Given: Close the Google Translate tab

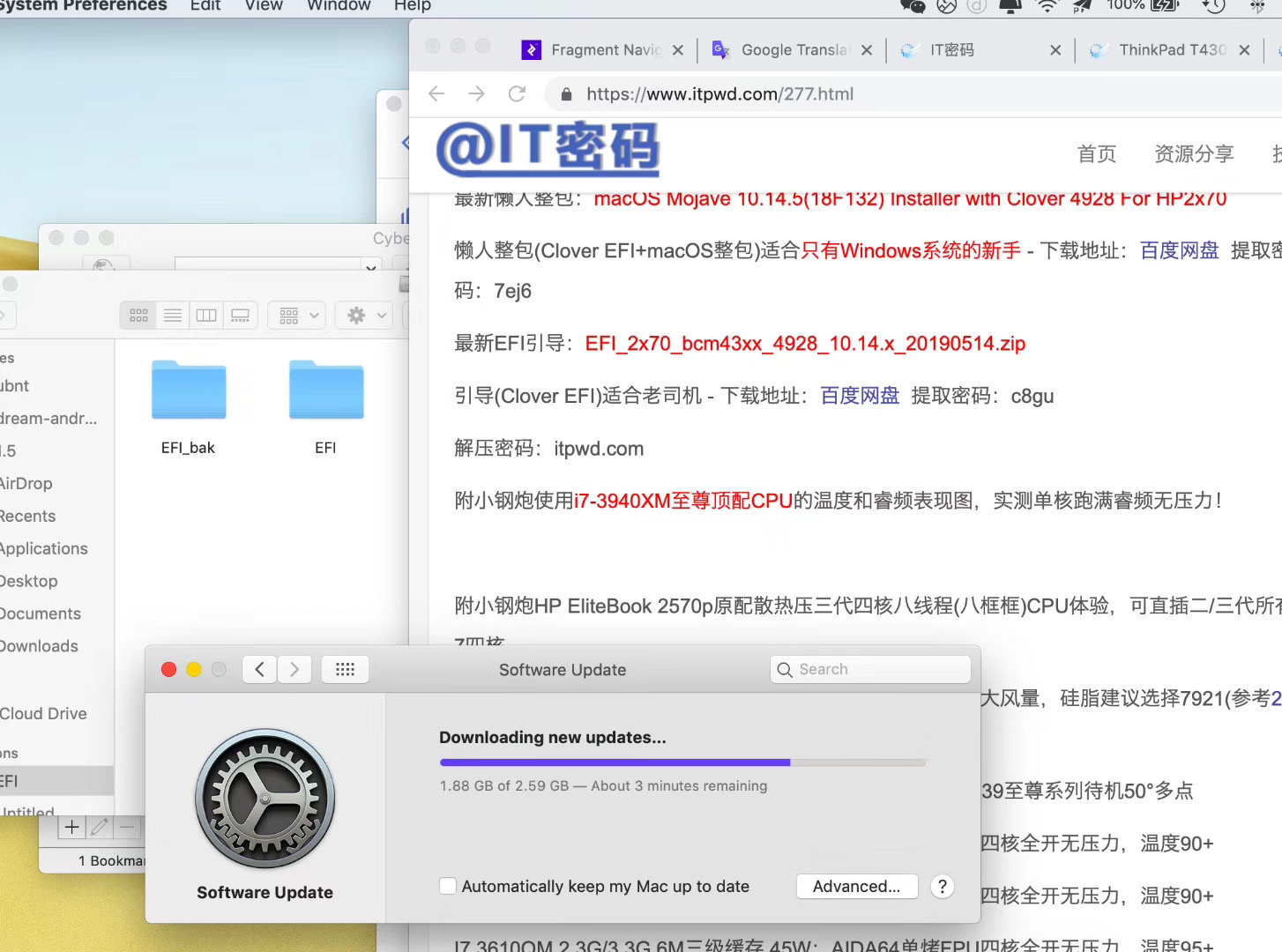Looking at the screenshot, I should [x=867, y=50].
